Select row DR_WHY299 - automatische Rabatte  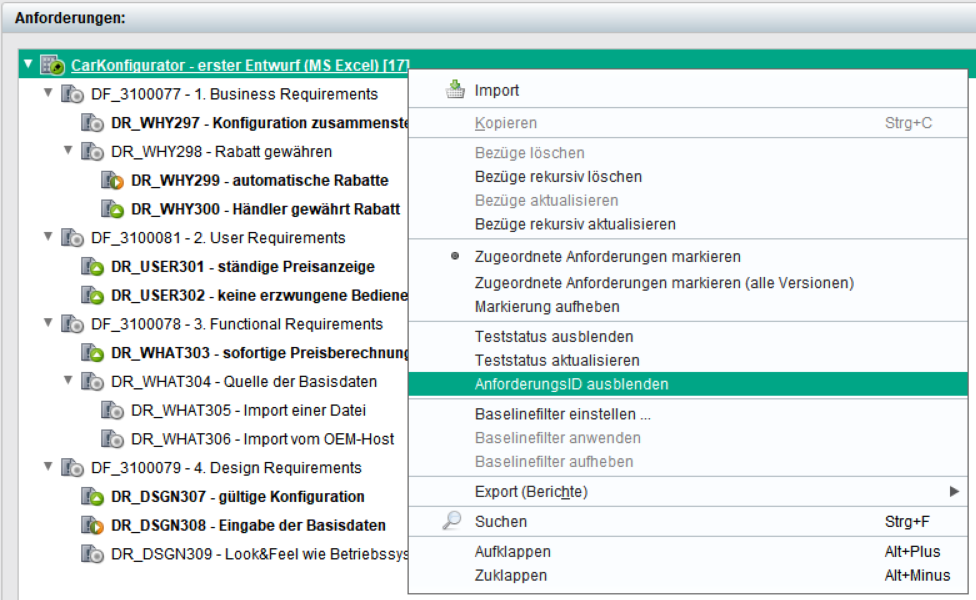[260, 180]
